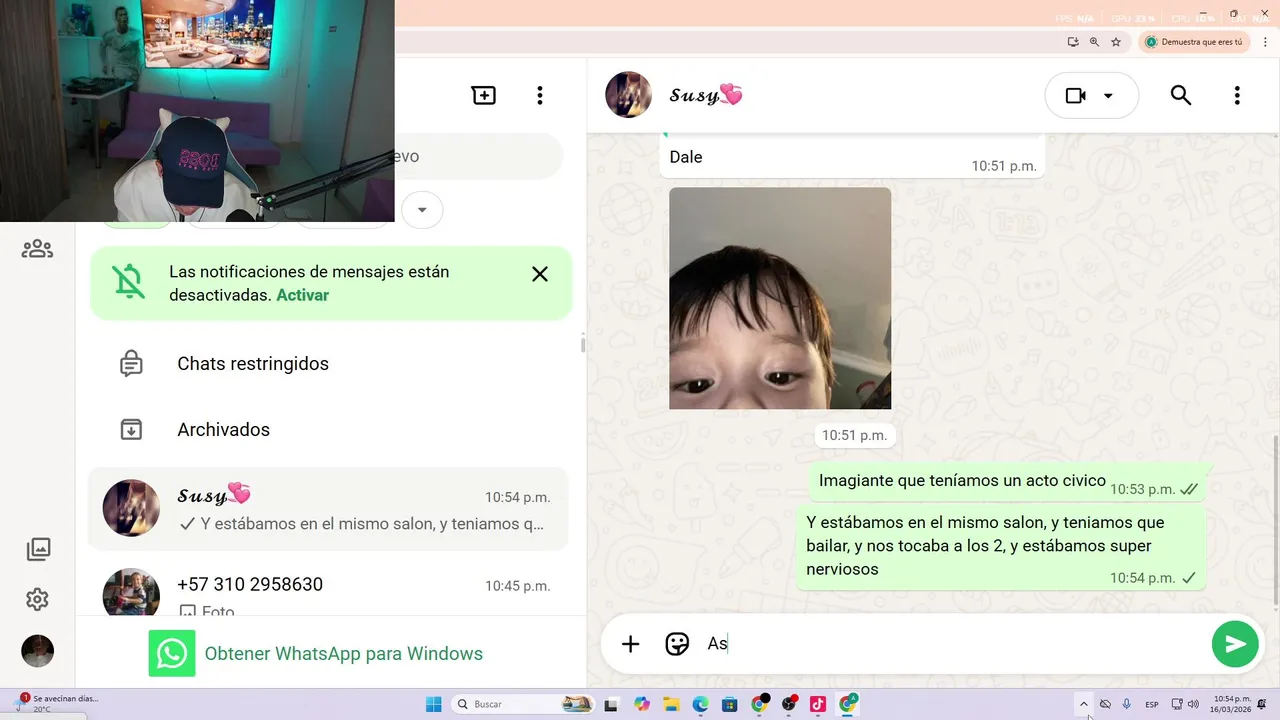This screenshot has height=720, width=1280.
Task: Click the Activar notifications link
Action: pos(302,295)
